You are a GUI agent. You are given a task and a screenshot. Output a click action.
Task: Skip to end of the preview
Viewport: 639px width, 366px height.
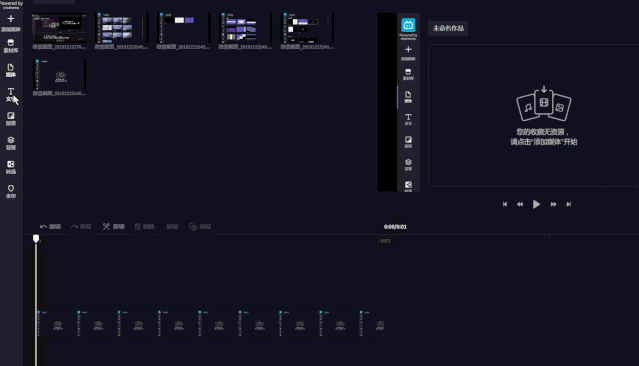[568, 204]
